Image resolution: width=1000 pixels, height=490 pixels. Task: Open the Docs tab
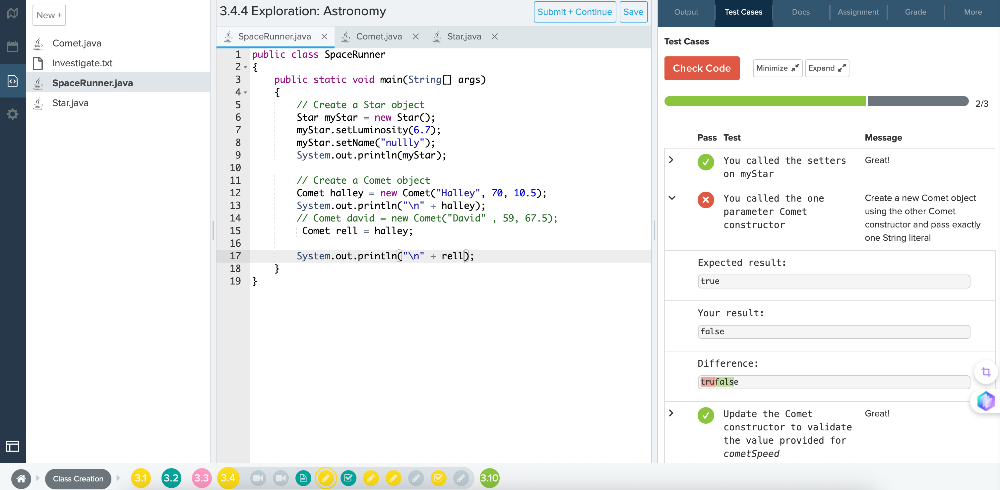click(x=801, y=12)
